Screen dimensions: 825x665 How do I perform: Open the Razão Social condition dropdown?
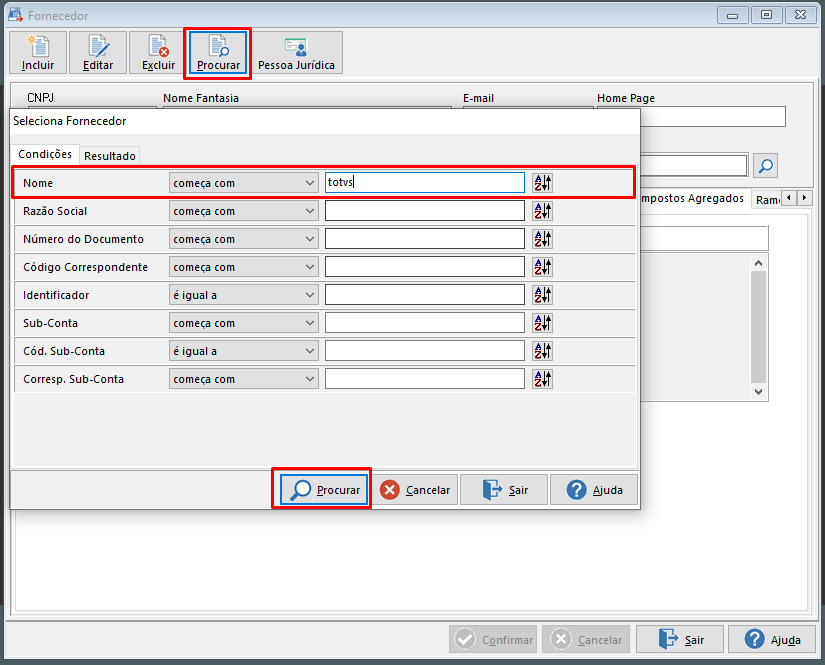coord(244,211)
